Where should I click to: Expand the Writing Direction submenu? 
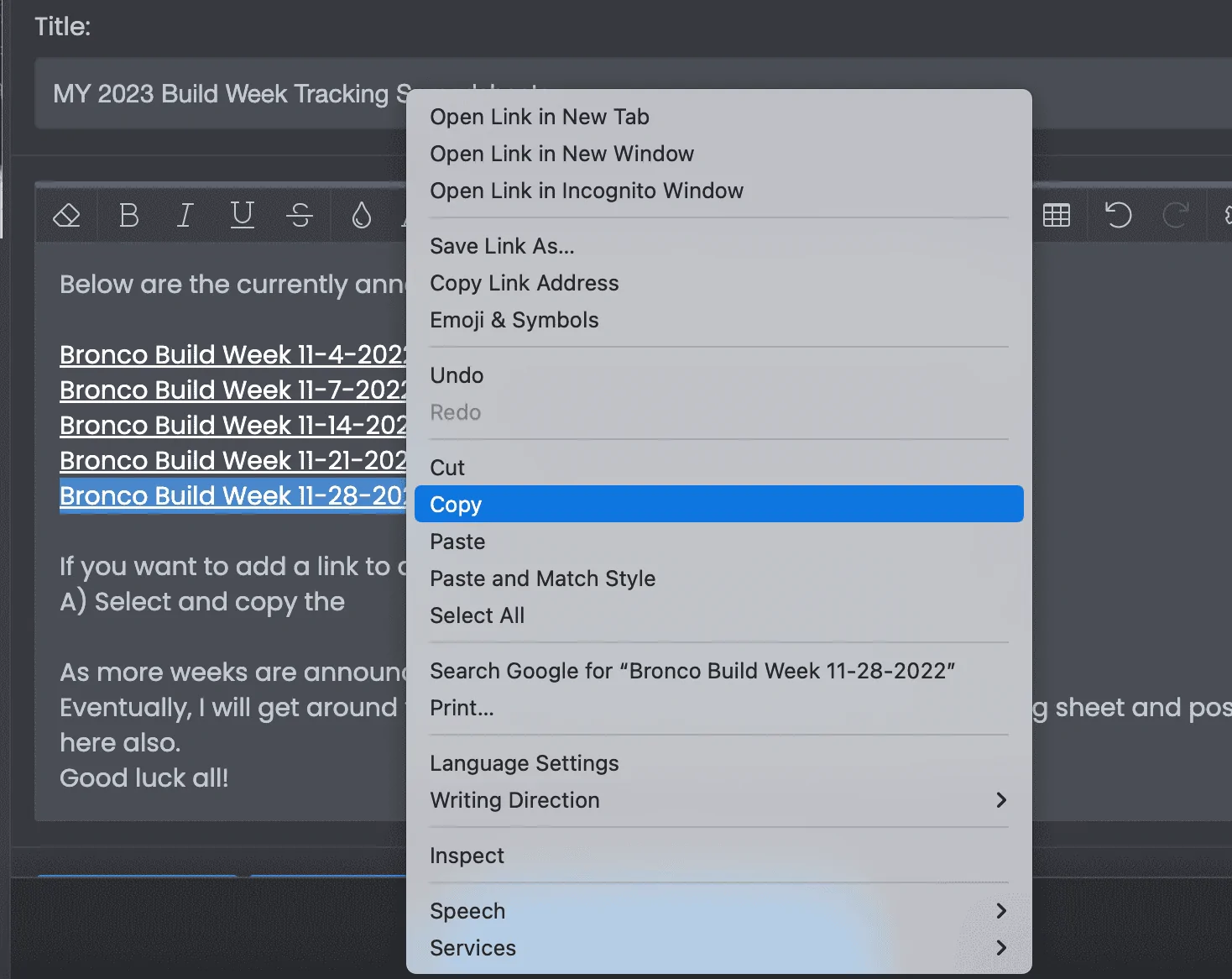click(x=719, y=800)
